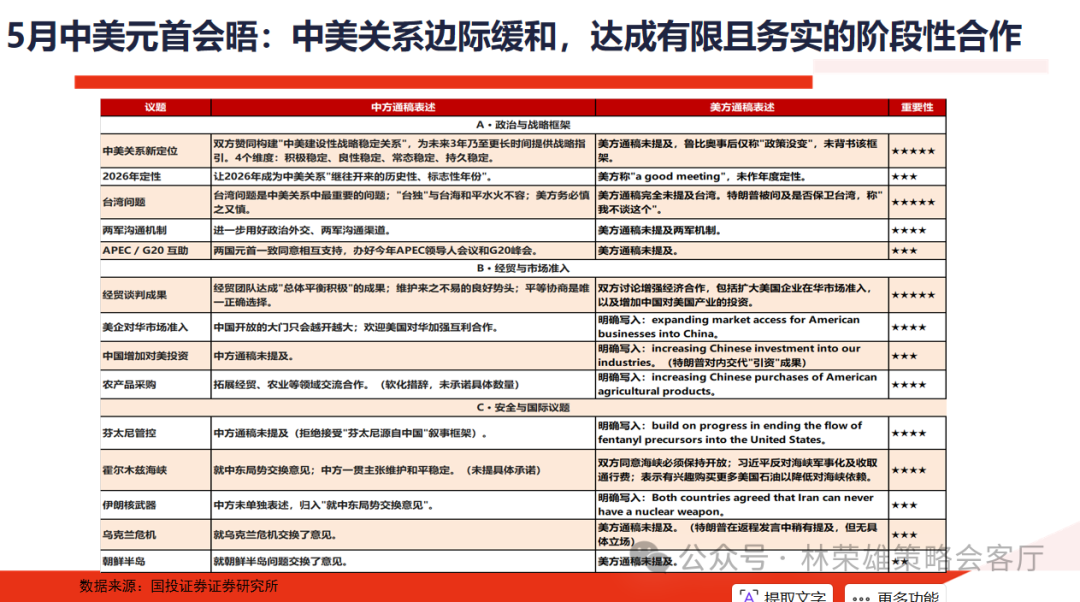Select the 数据来源：国投证券证券研究所 footer text
Image resolution: width=1080 pixels, height=602 pixels.
pos(178,586)
